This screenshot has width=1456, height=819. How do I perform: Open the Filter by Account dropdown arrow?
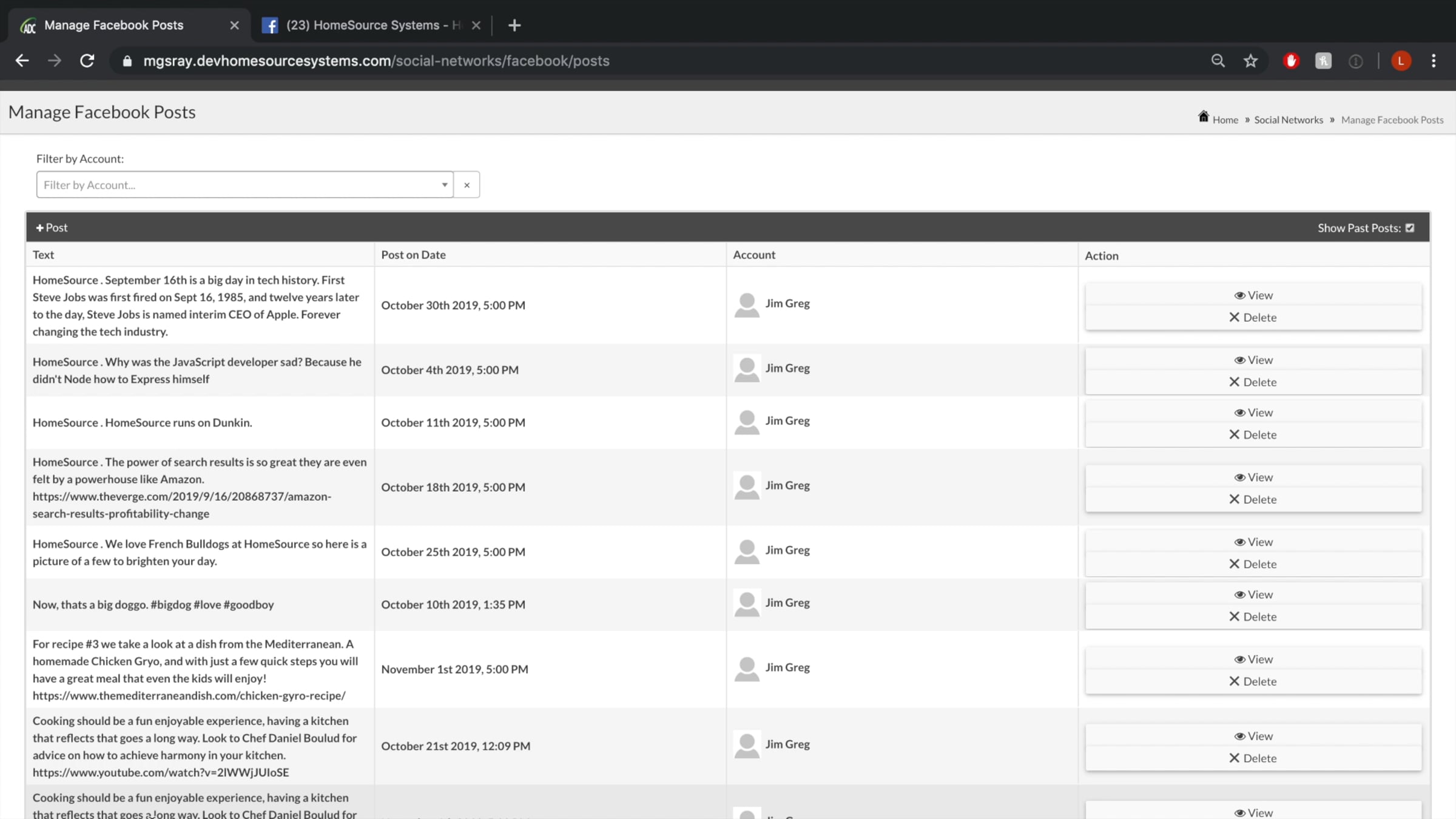pos(444,185)
